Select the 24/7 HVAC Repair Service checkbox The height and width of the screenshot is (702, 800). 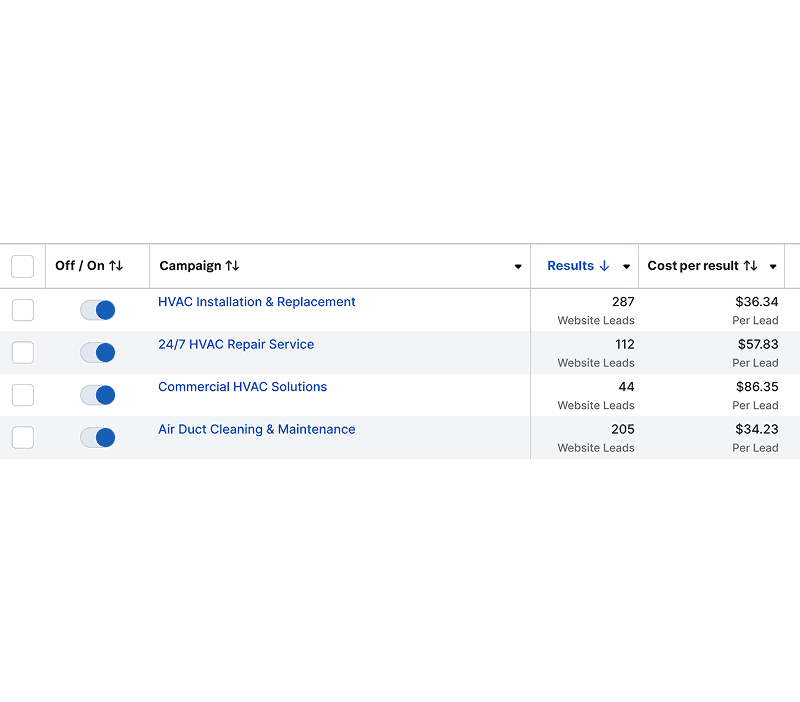(23, 353)
